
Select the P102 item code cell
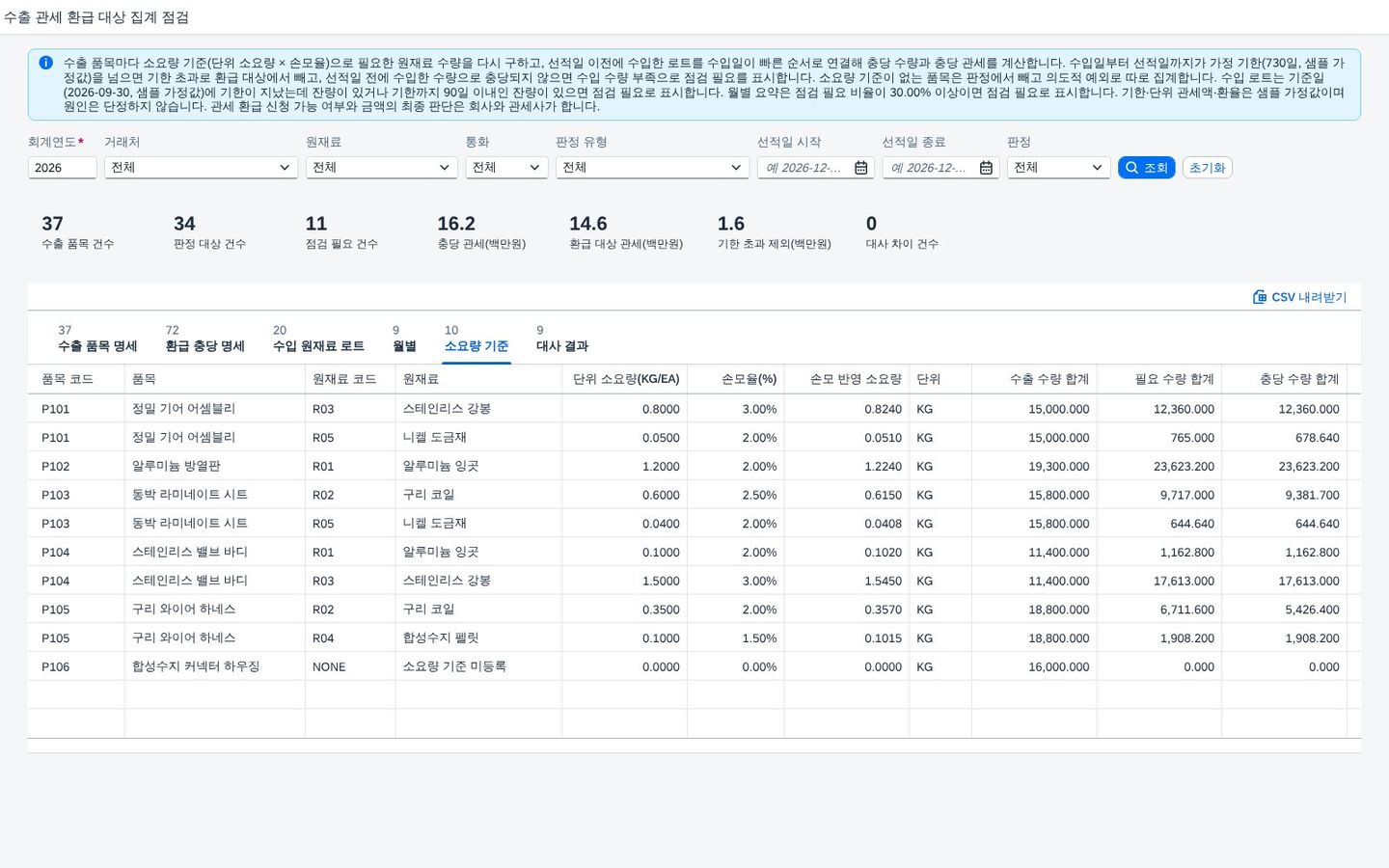pos(76,466)
